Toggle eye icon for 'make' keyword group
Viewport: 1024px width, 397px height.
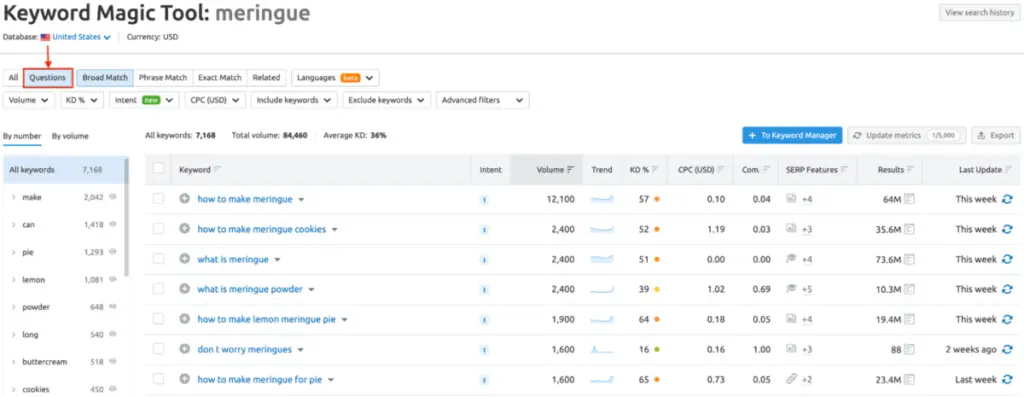pyautogui.click(x=112, y=197)
